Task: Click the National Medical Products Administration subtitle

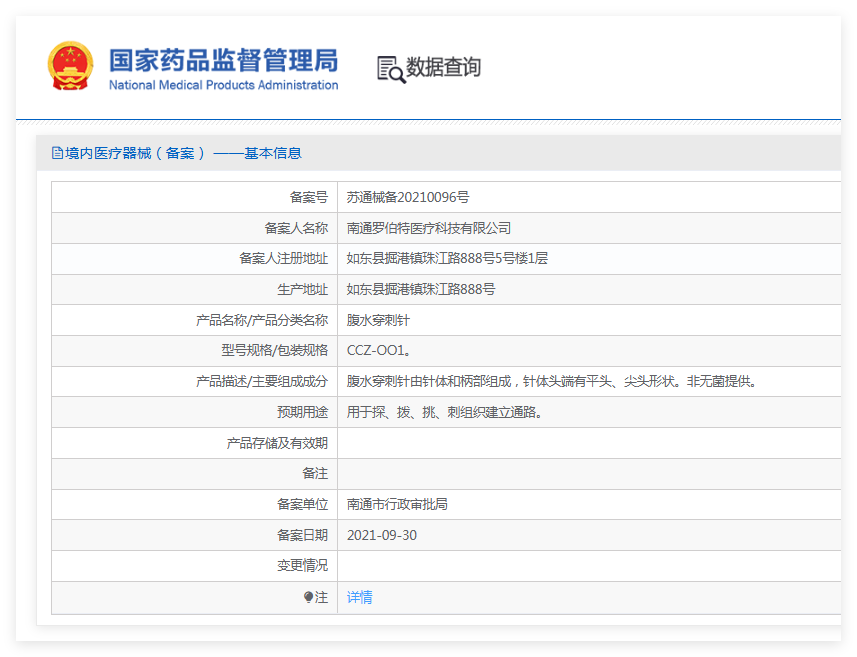Action: click(223, 85)
